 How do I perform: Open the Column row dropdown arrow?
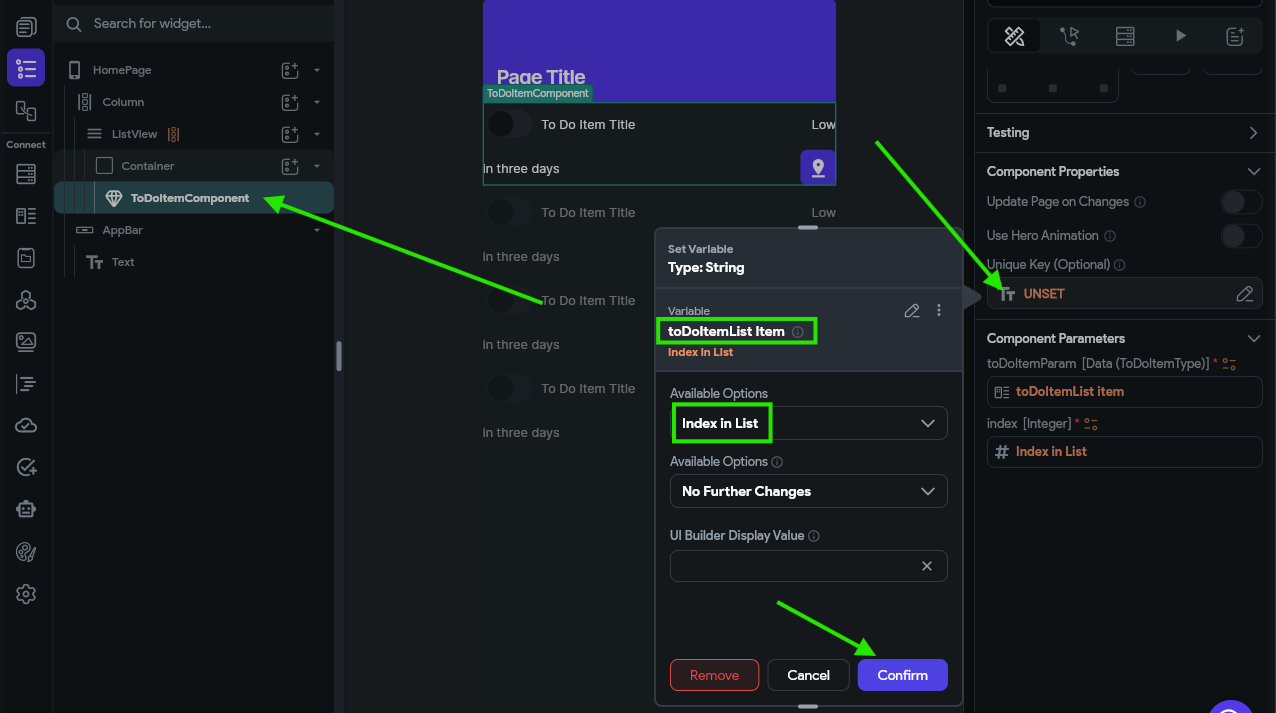point(317,102)
